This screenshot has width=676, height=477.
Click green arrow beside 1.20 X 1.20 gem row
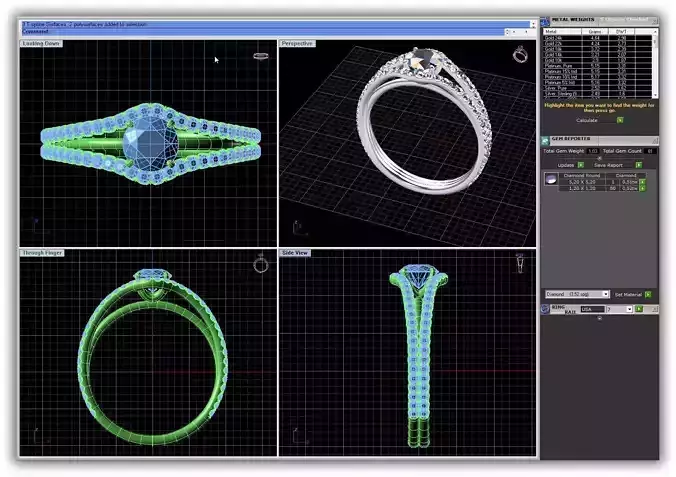pyautogui.click(x=642, y=188)
